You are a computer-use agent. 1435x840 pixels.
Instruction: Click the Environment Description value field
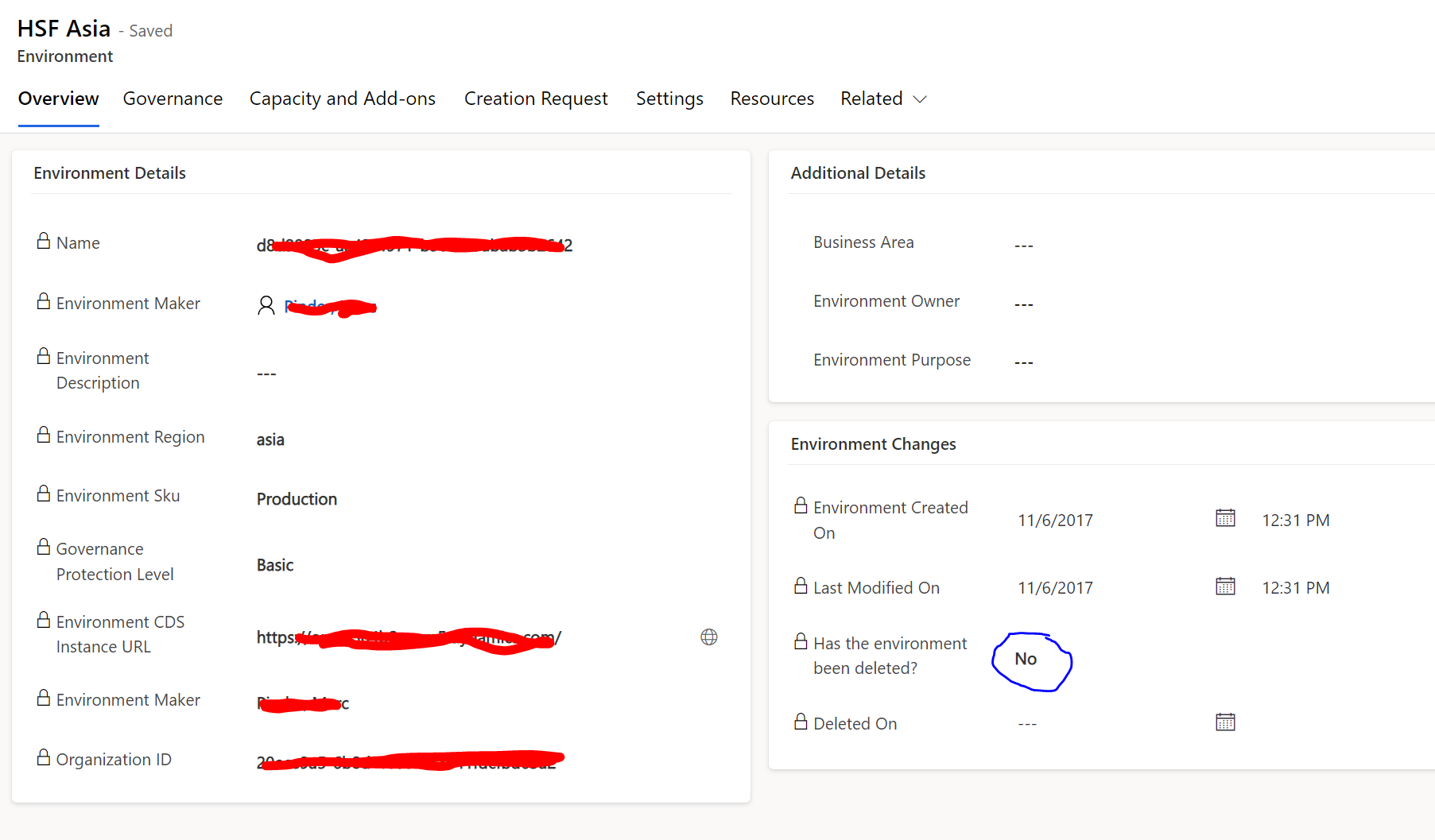pos(266,372)
